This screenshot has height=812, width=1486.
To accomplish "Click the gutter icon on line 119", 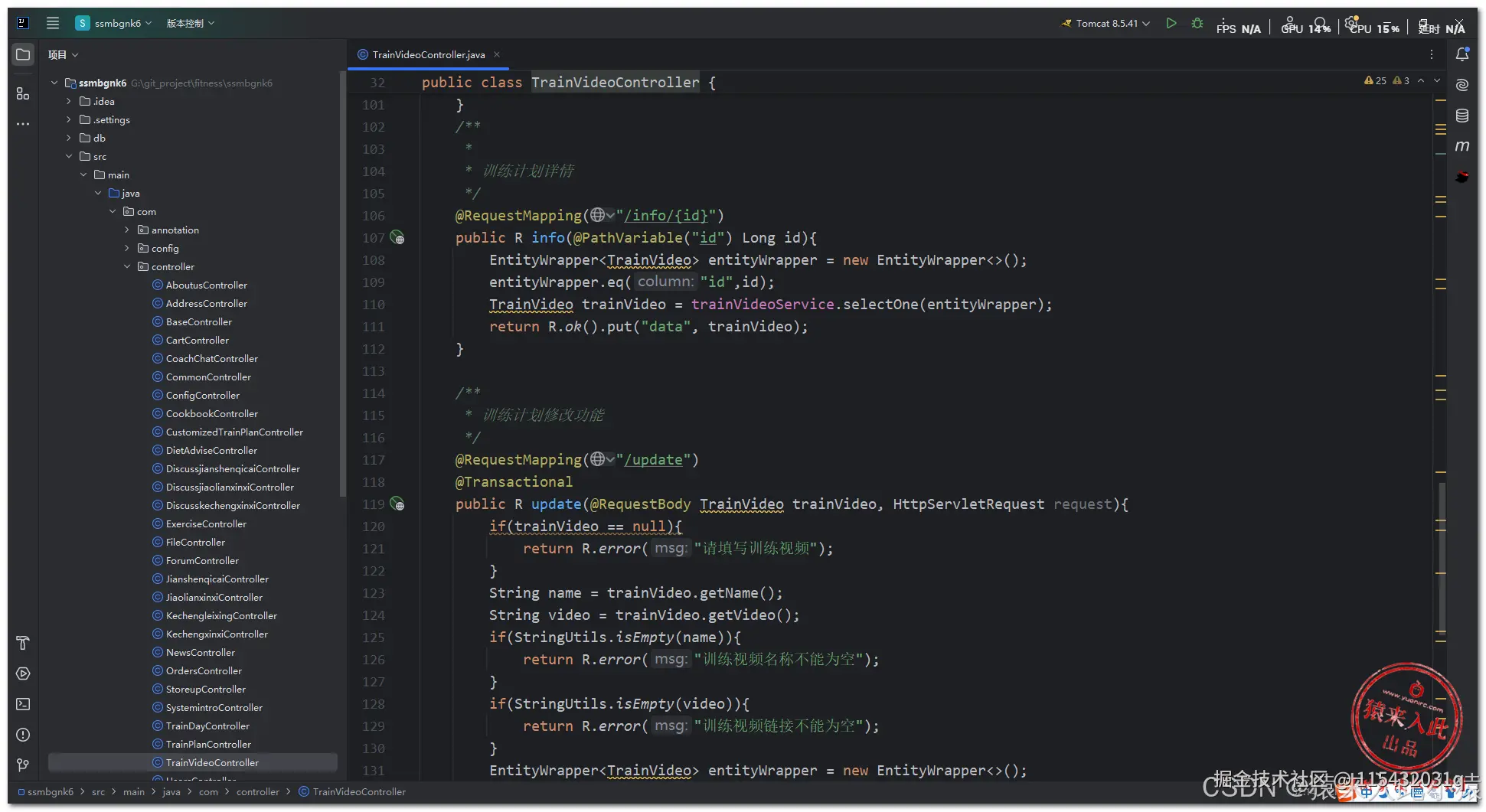I will pos(397,504).
